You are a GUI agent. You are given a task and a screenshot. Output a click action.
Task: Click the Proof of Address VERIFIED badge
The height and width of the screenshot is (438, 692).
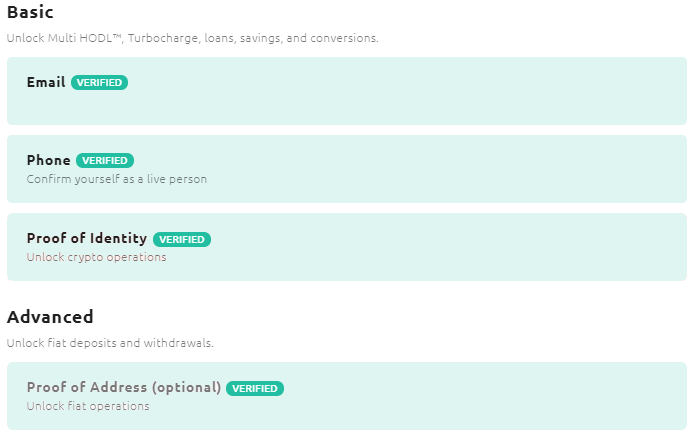point(255,389)
